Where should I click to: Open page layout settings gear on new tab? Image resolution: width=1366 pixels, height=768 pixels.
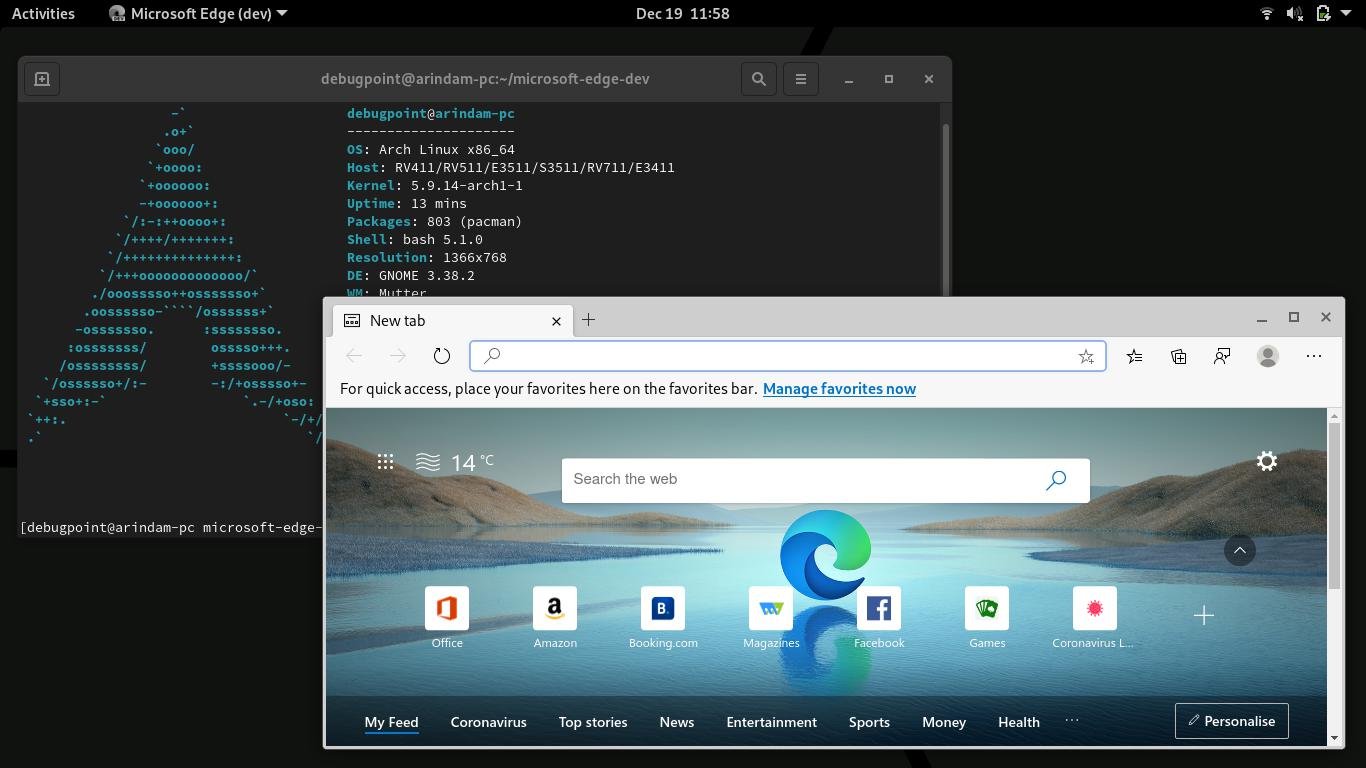[x=1266, y=461]
